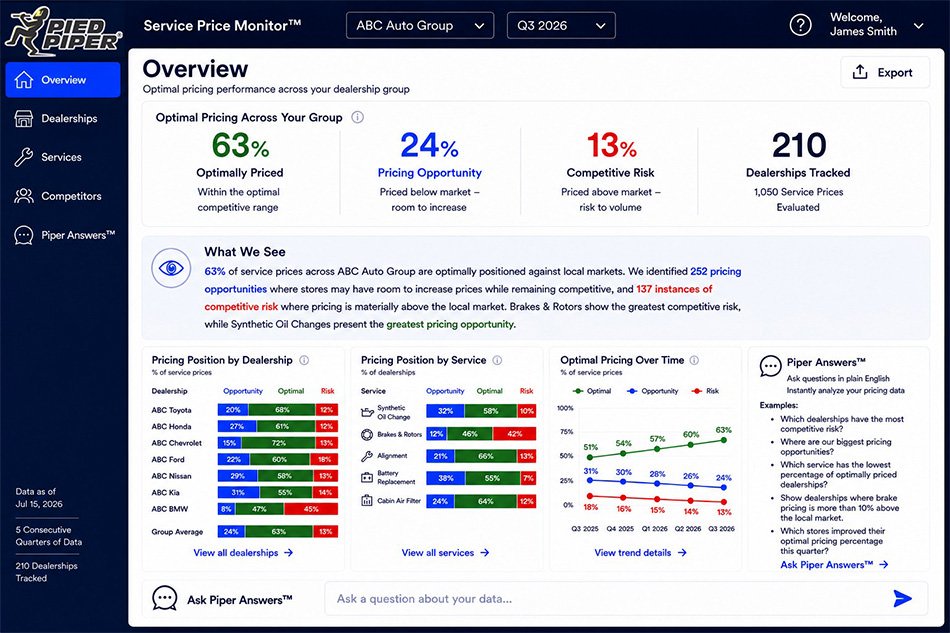
Task: Click the Piper Answers panel chat bubble icon
Action: click(770, 366)
